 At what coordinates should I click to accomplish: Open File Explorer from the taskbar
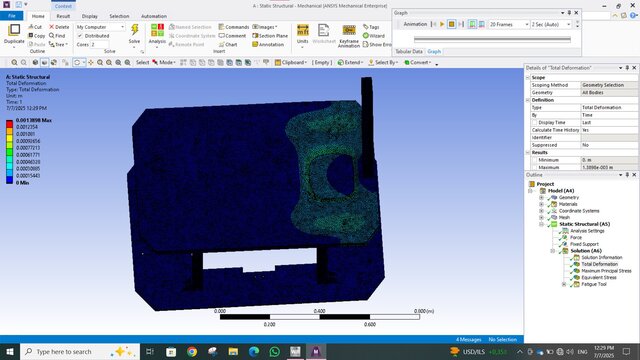coord(233,351)
